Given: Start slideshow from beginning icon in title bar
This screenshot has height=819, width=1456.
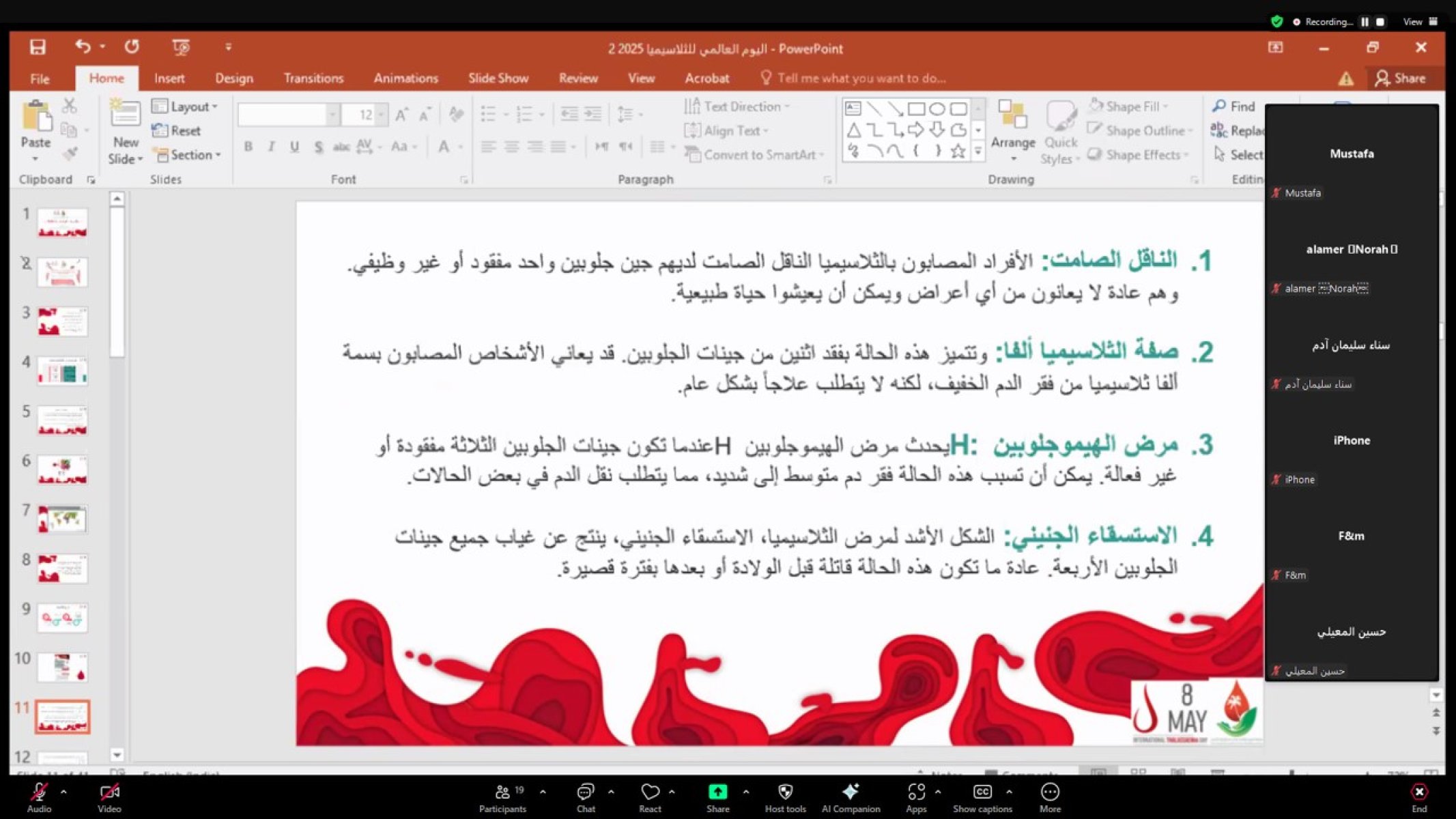Looking at the screenshot, I should pyautogui.click(x=181, y=47).
